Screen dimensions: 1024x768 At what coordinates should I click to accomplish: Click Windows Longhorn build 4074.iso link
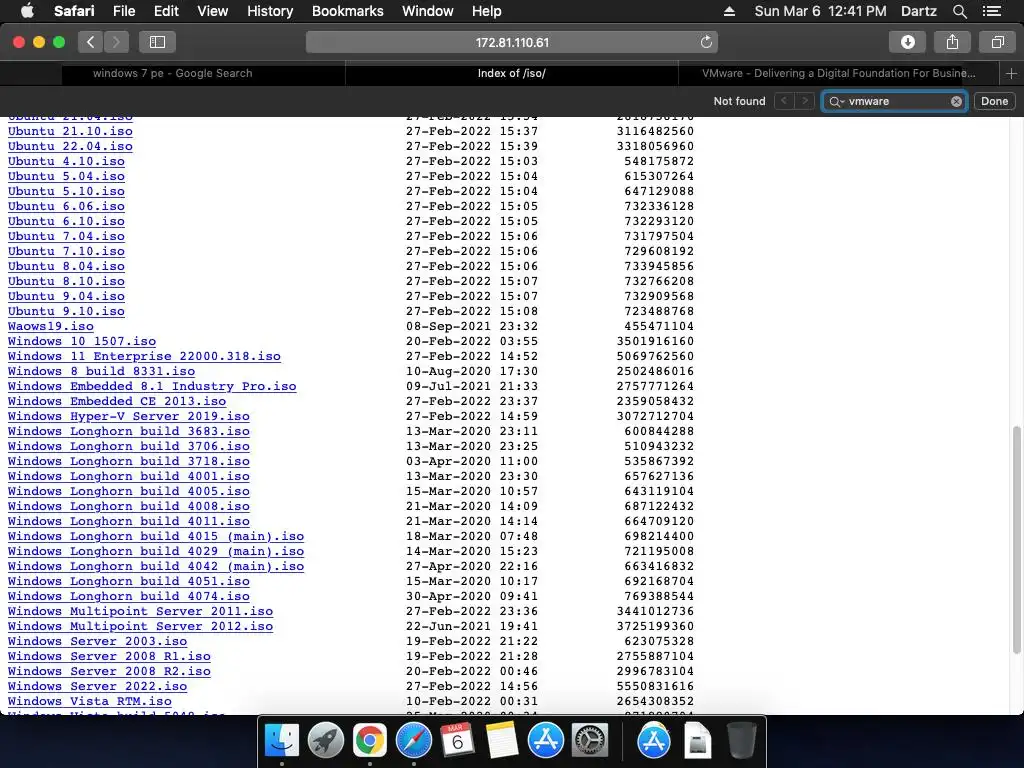click(129, 596)
